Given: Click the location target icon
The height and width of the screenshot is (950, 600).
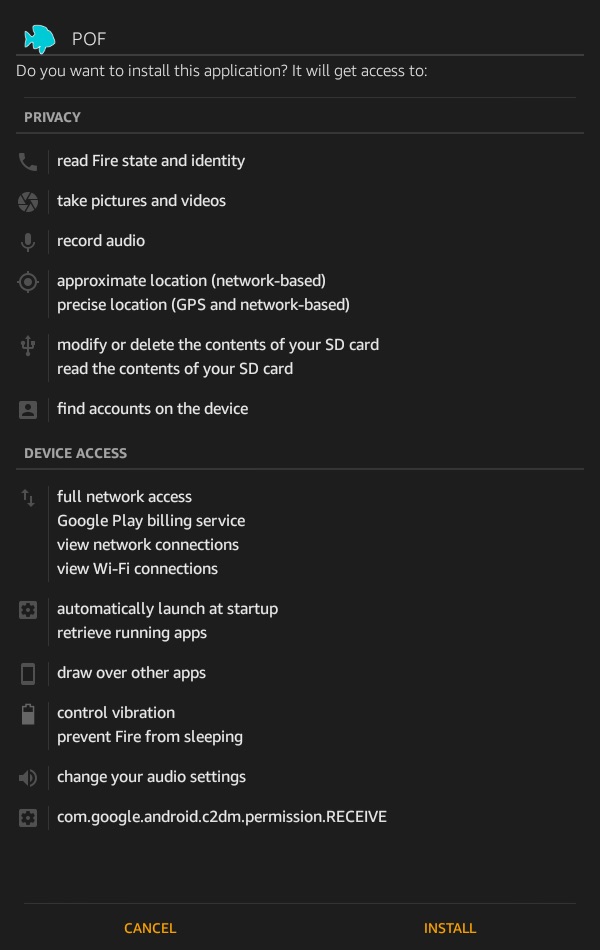Looking at the screenshot, I should click(28, 282).
